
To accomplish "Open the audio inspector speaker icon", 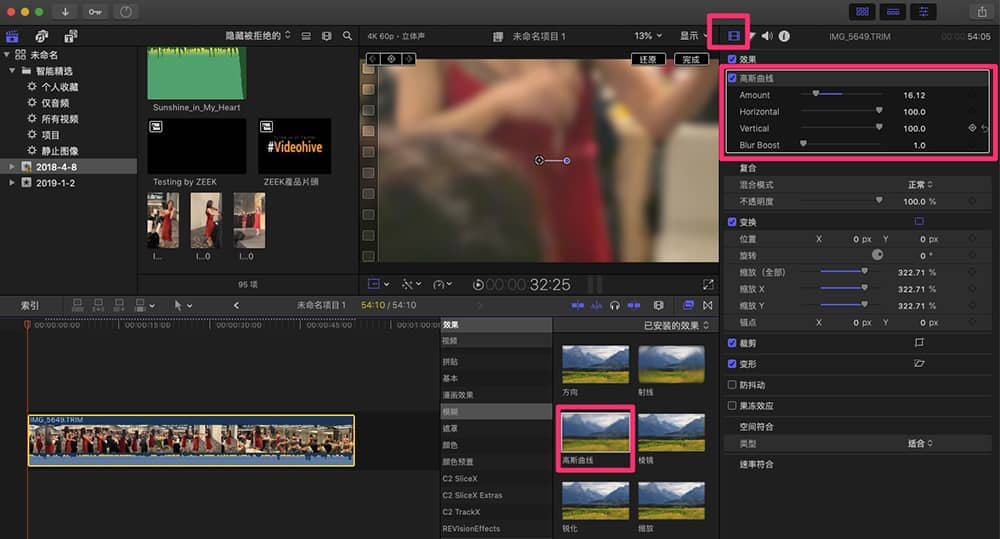I will 767,36.
